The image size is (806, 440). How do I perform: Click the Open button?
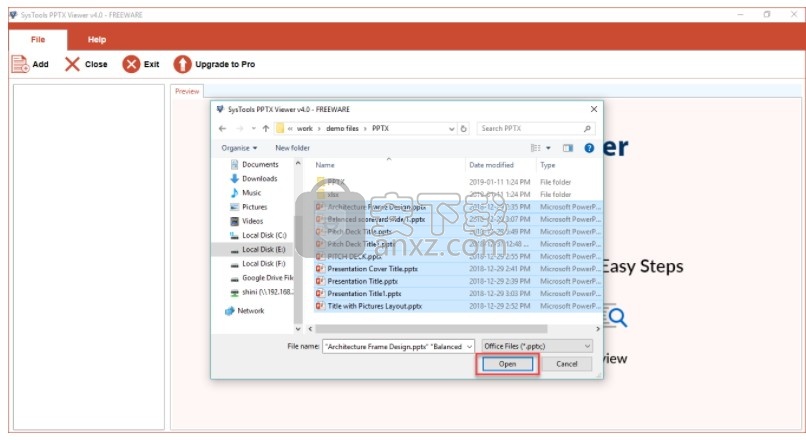(x=507, y=364)
